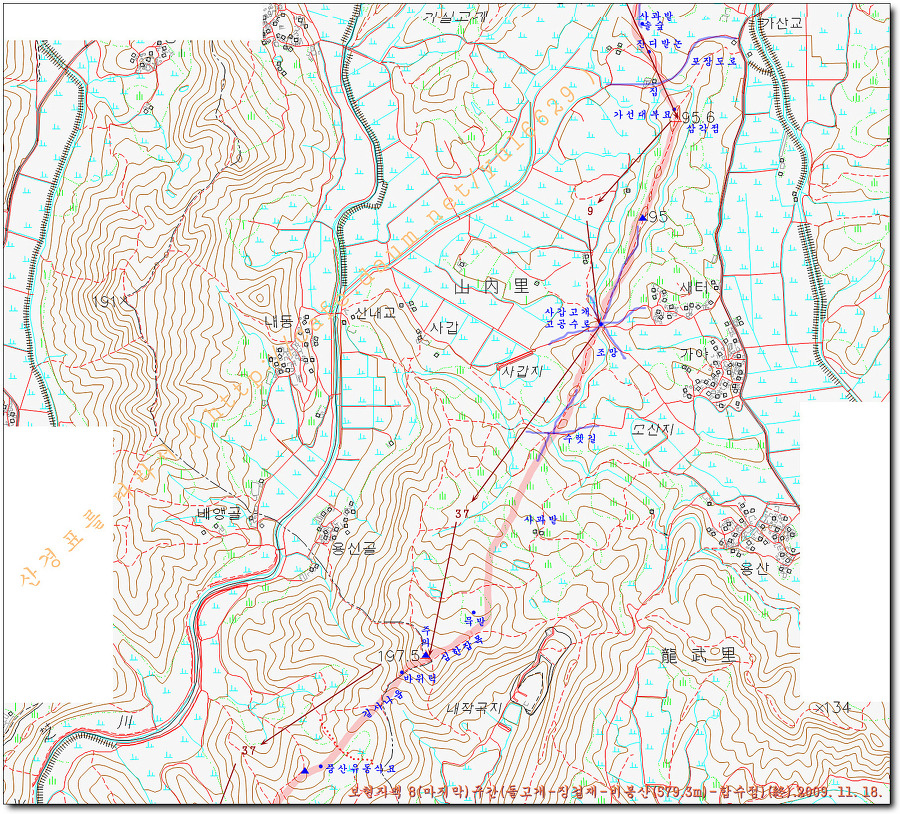The image size is (900, 814).
Task: Click the 사갑고개 annotation
Action: click(567, 313)
